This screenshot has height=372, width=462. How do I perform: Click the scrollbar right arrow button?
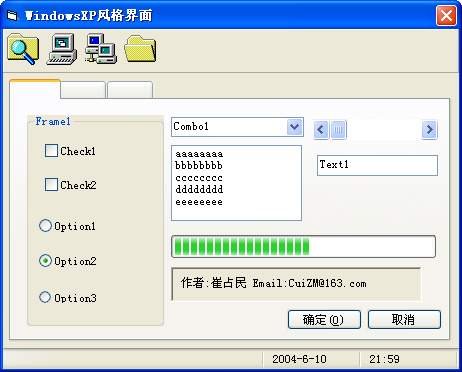[x=430, y=130]
